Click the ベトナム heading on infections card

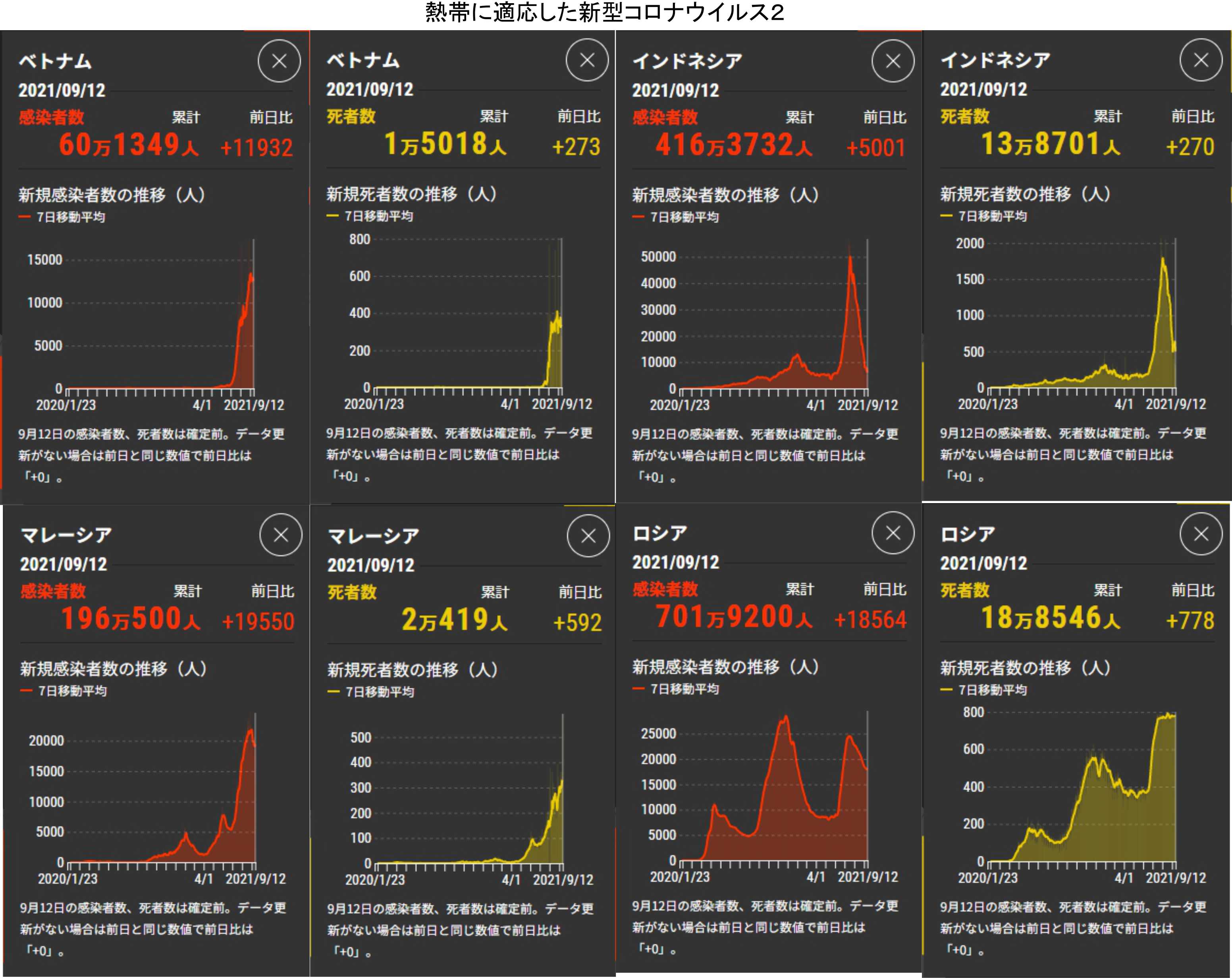tap(55, 62)
